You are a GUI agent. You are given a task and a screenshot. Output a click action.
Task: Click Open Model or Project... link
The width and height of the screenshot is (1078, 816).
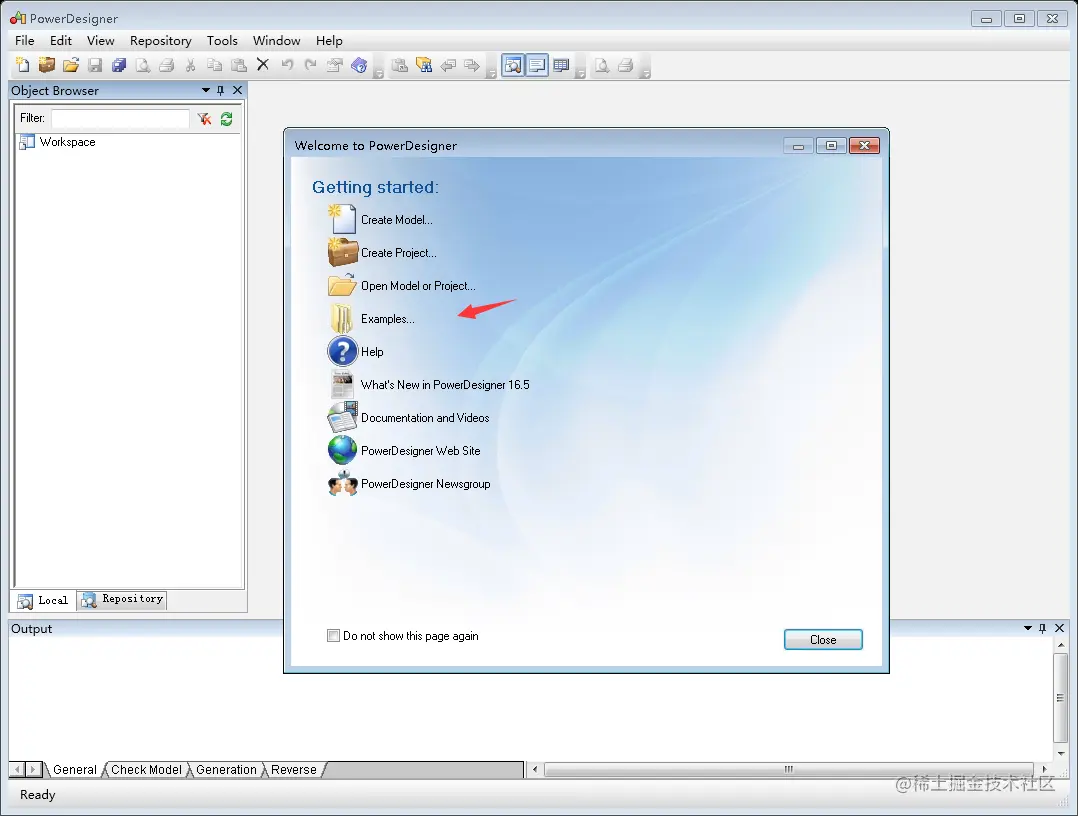(418, 286)
